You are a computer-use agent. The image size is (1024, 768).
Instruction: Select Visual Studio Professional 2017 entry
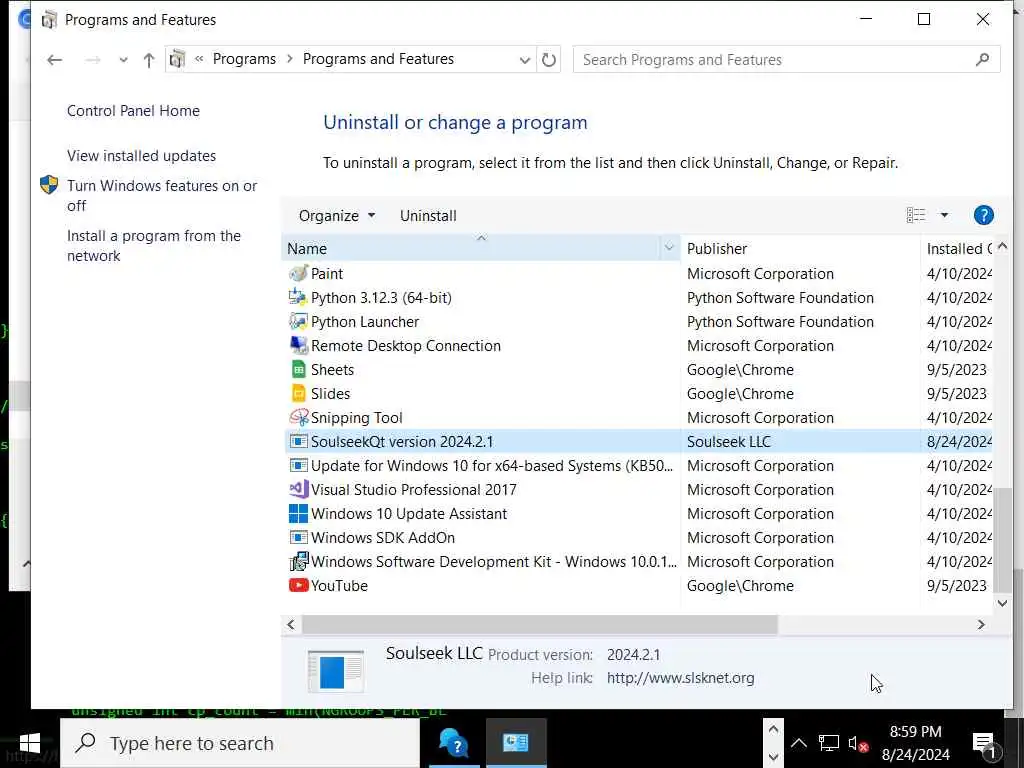coord(413,490)
